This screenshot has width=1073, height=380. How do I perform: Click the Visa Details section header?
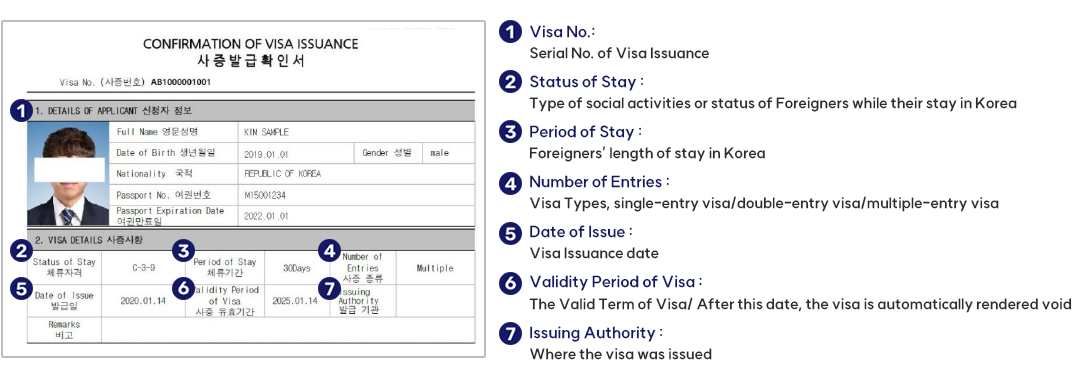click(250, 240)
